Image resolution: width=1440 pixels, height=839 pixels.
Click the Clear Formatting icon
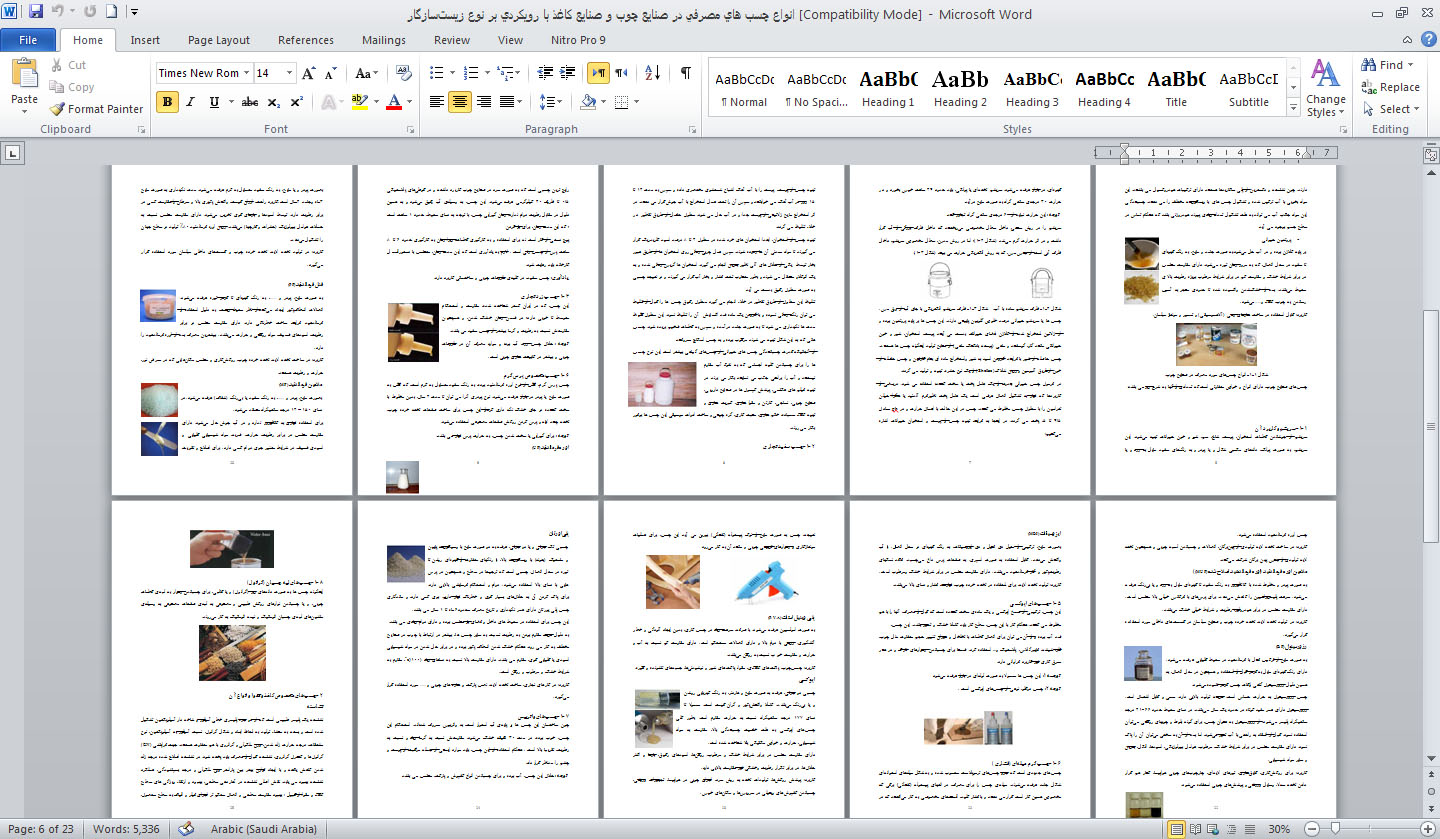click(x=404, y=73)
